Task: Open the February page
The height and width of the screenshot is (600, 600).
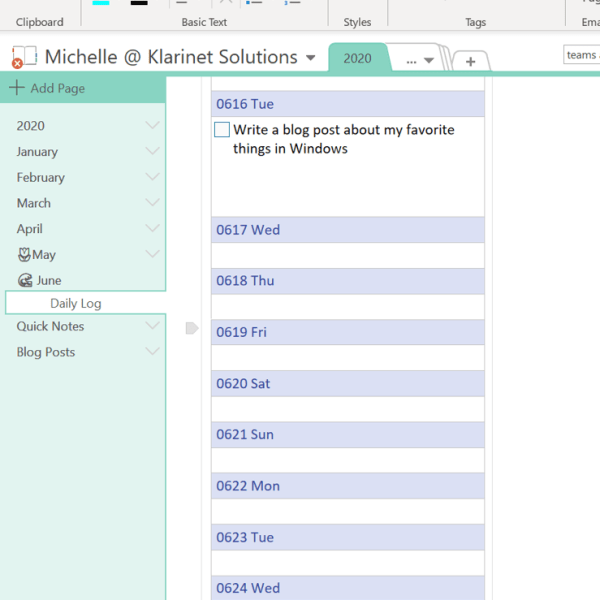Action: (41, 178)
